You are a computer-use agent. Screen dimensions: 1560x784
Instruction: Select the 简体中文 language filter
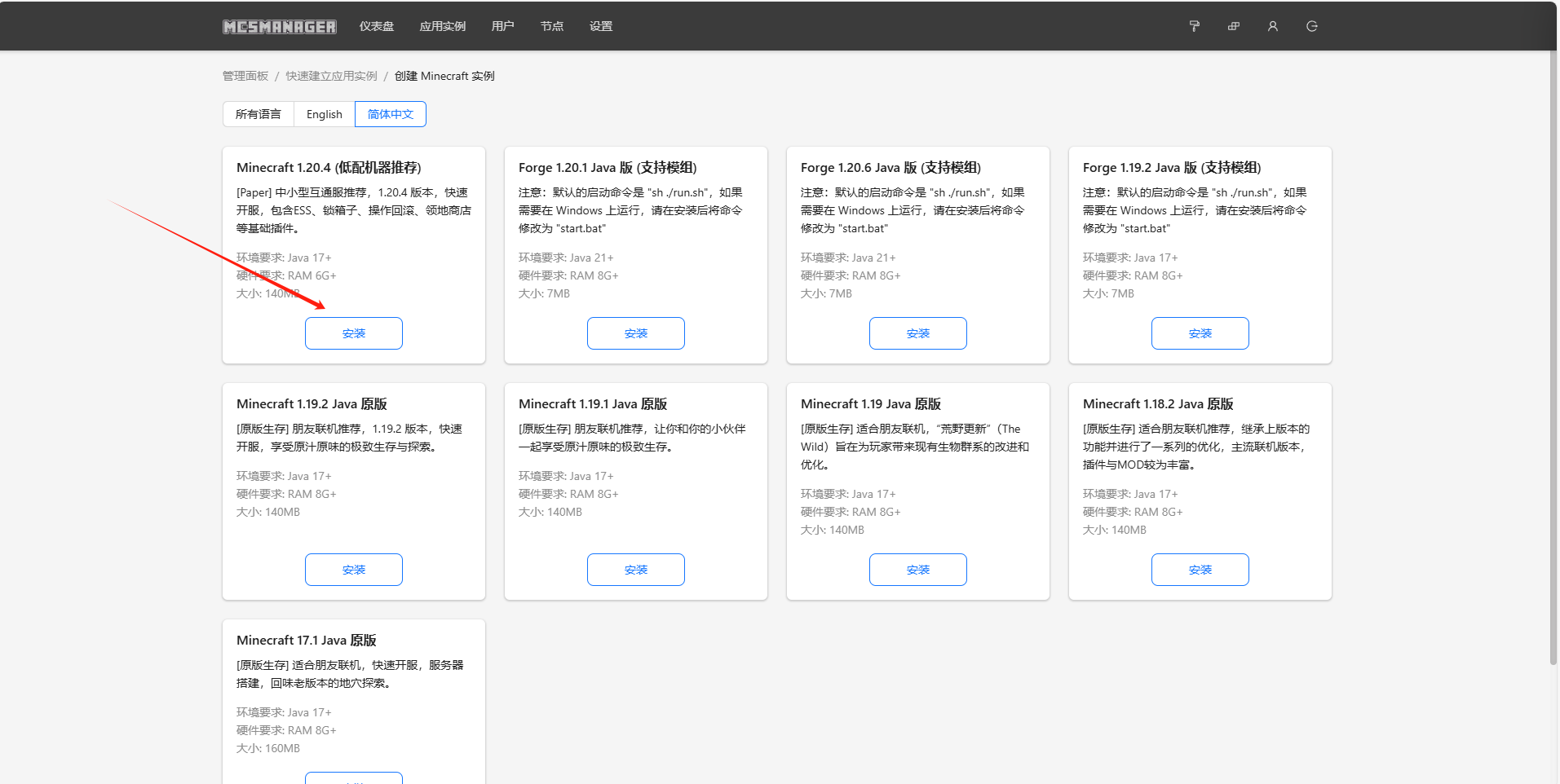tap(390, 114)
